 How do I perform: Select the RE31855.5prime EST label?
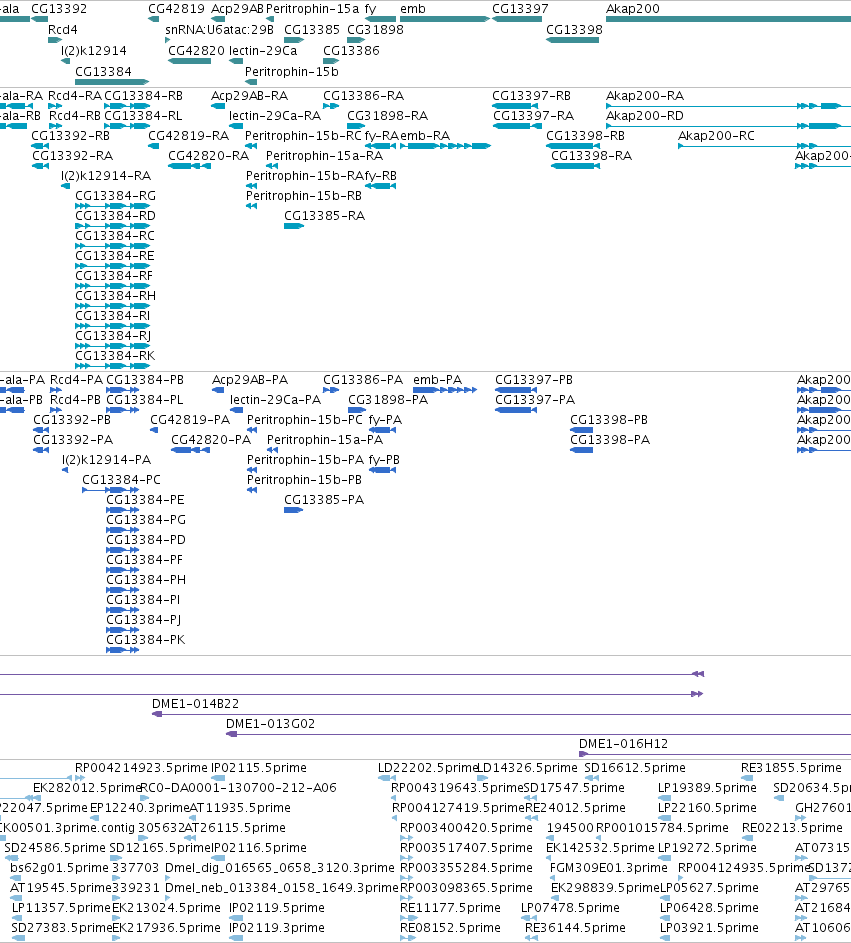[x=791, y=767]
